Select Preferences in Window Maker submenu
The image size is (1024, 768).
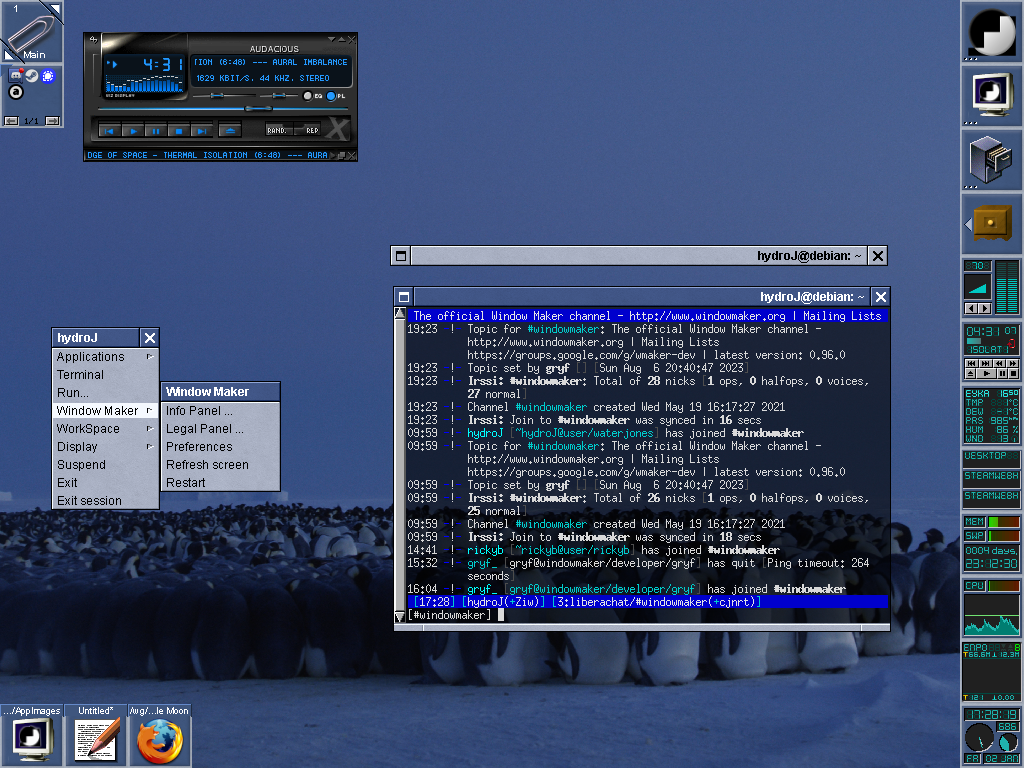point(199,446)
